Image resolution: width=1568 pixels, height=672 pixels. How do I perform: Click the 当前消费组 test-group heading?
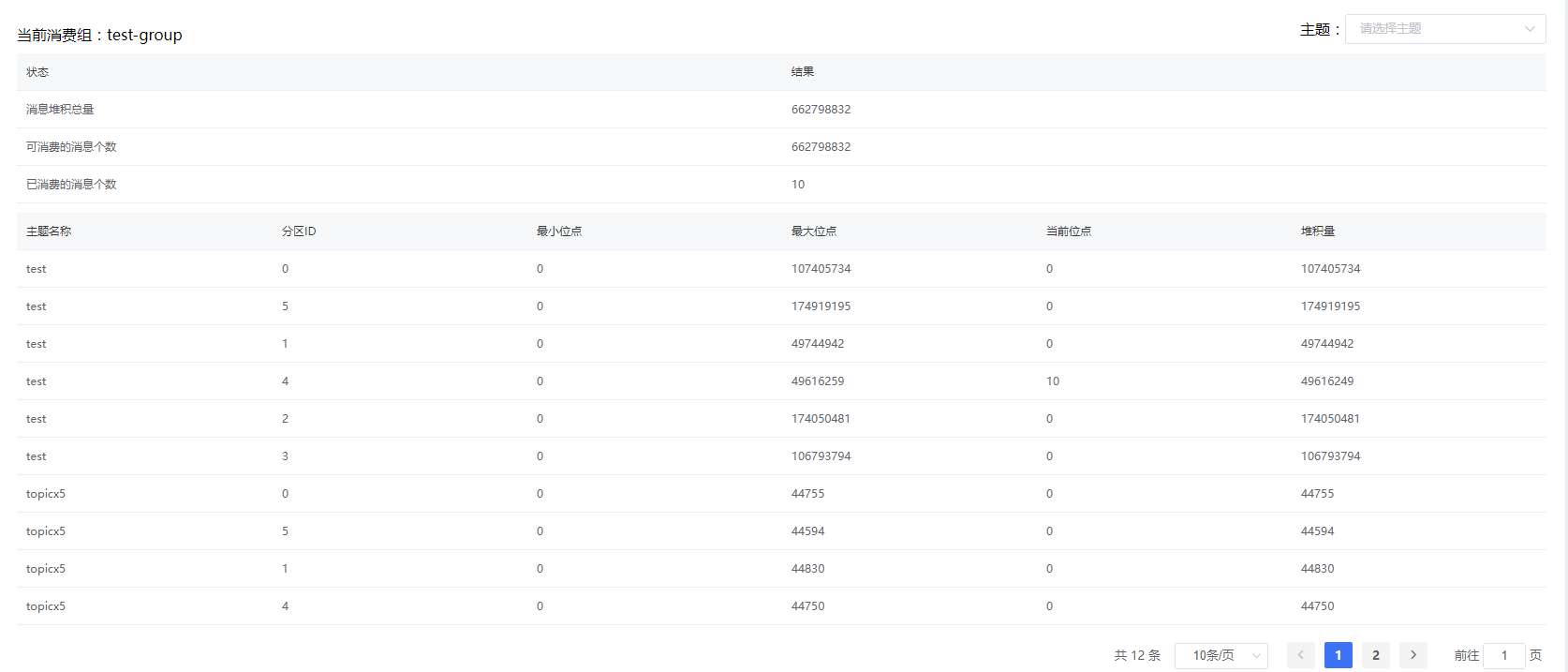(99, 36)
